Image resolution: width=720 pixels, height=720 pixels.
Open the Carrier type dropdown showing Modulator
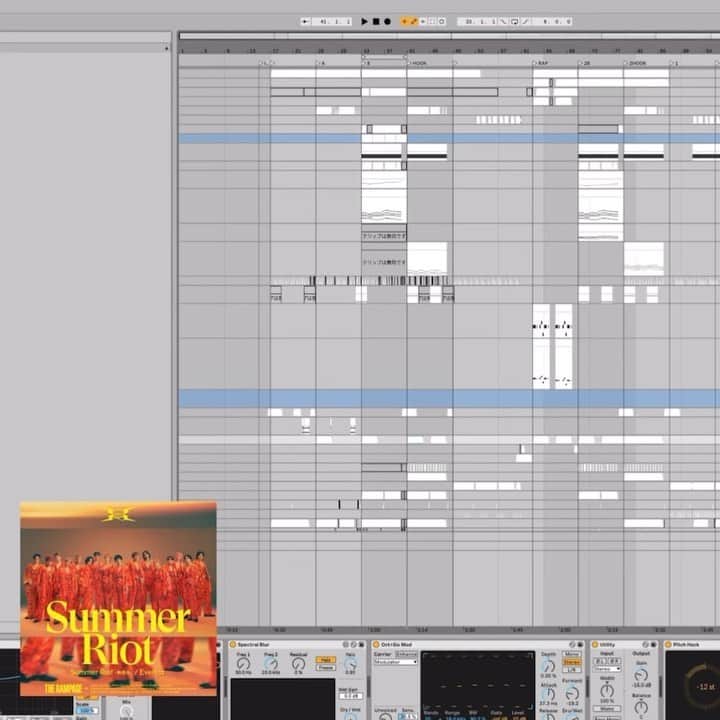[x=396, y=662]
